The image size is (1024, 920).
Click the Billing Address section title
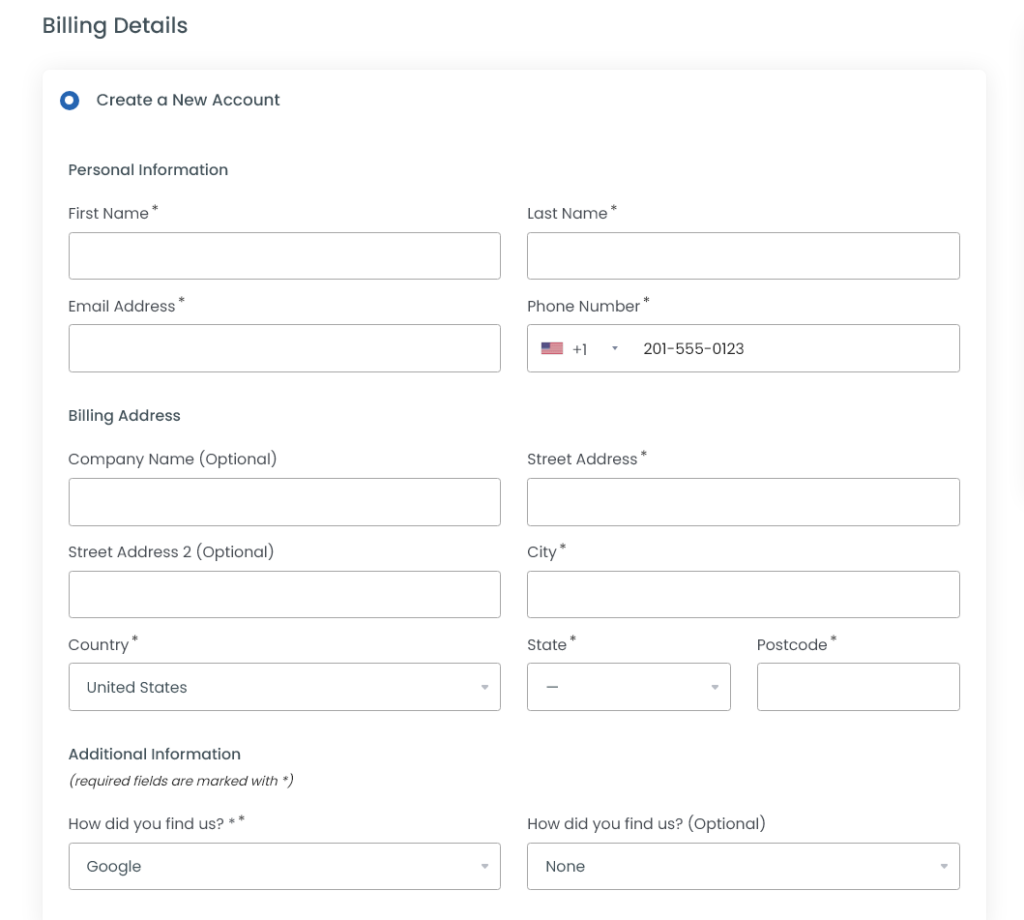point(124,416)
